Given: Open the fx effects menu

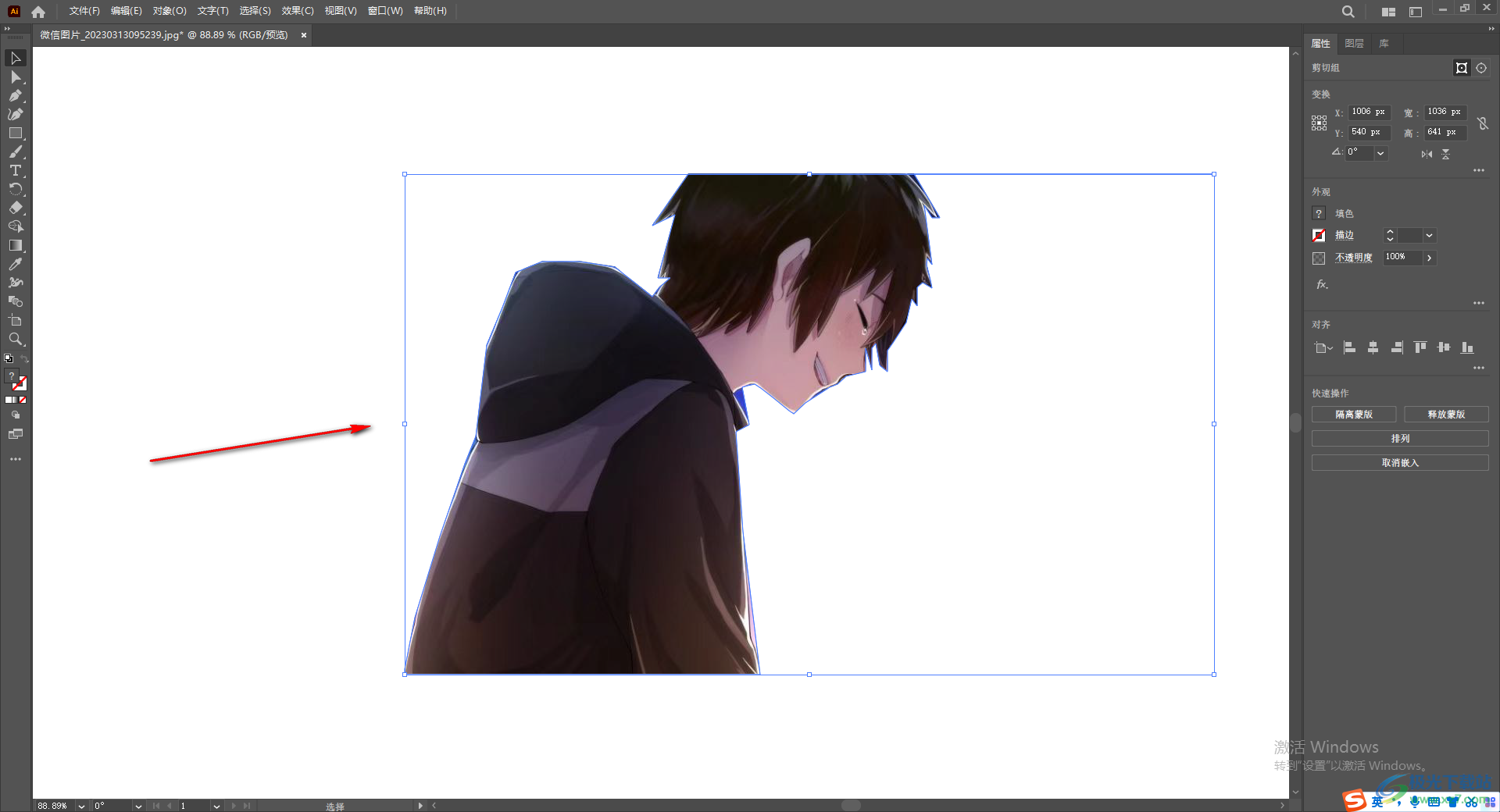Looking at the screenshot, I should point(1321,284).
